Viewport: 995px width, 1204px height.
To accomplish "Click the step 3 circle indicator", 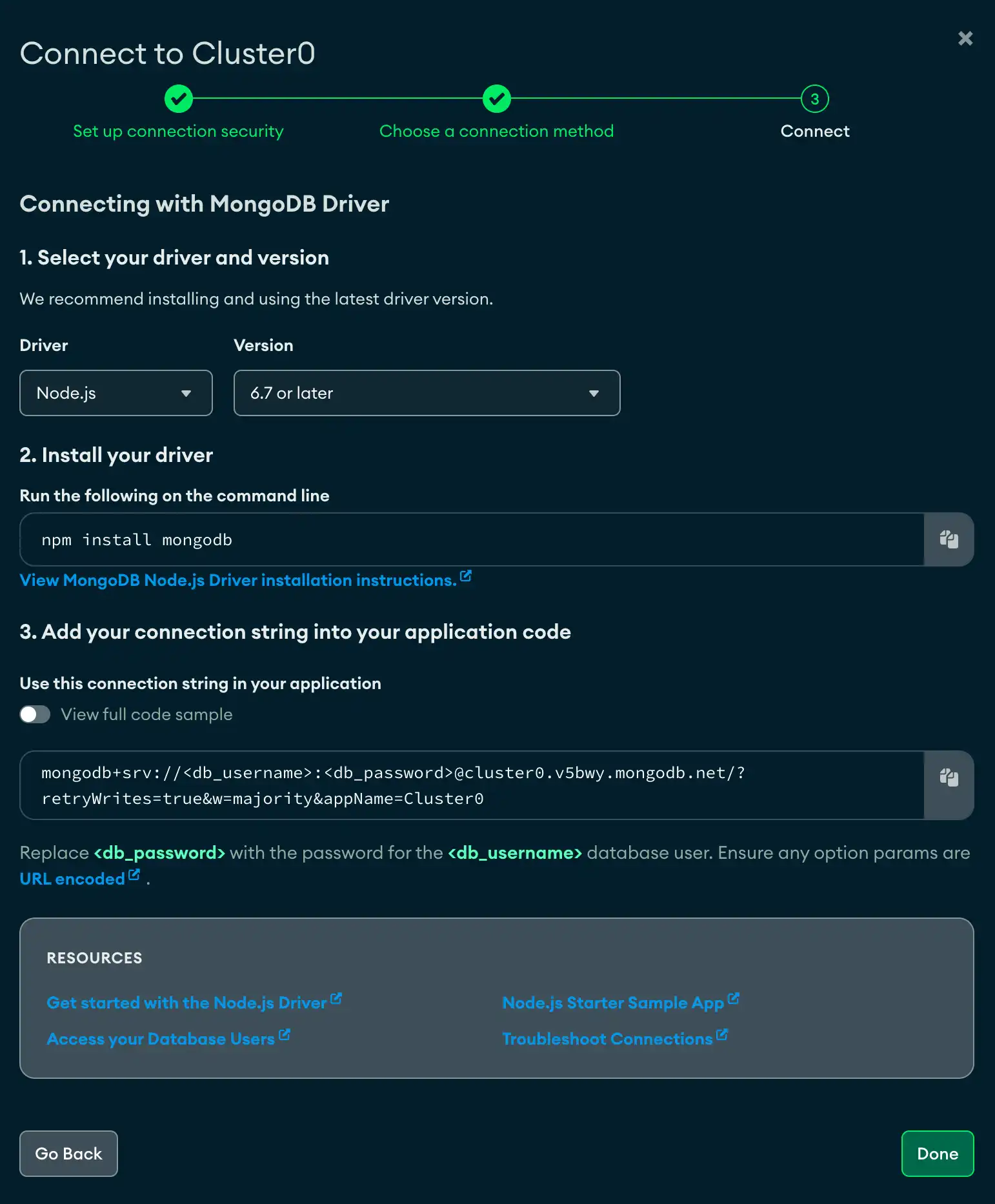I will [x=814, y=99].
